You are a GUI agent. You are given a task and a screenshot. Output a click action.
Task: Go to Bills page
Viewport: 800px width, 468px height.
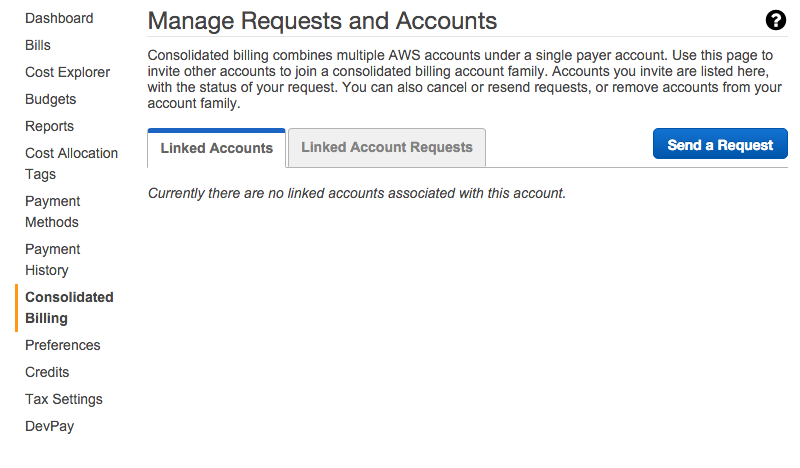(x=38, y=45)
